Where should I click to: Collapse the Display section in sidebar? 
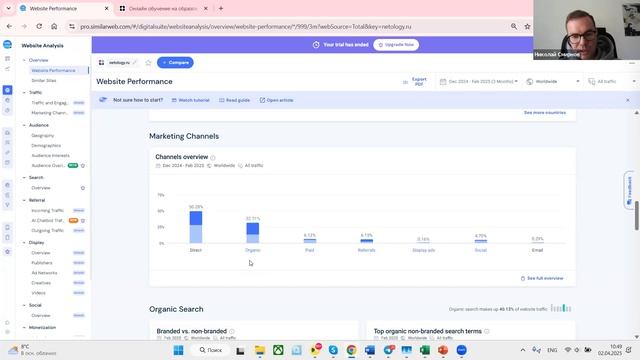(24, 242)
